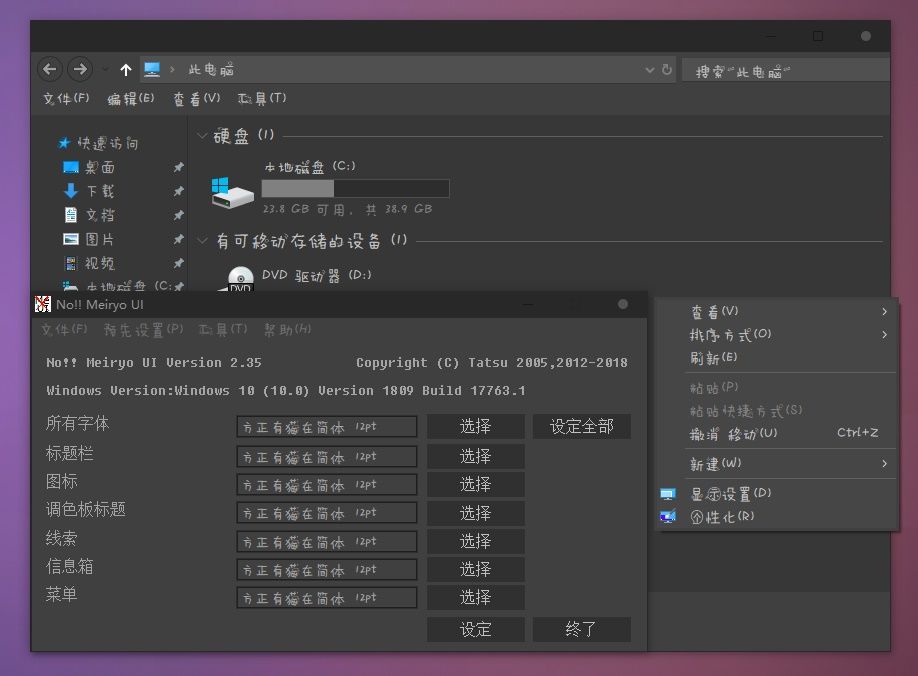Refresh the Explorer address bar

(666, 70)
